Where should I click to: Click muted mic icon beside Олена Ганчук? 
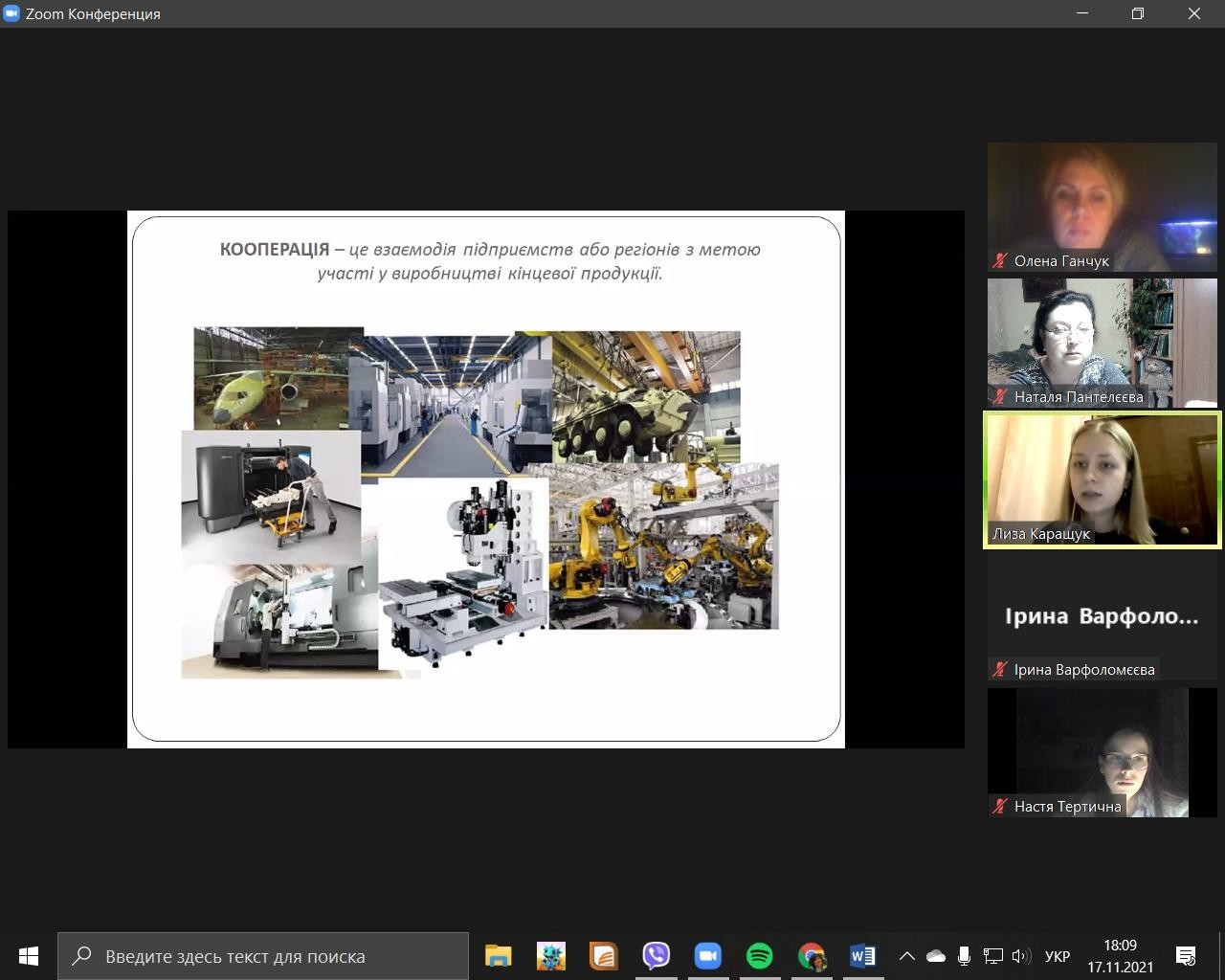[1000, 260]
